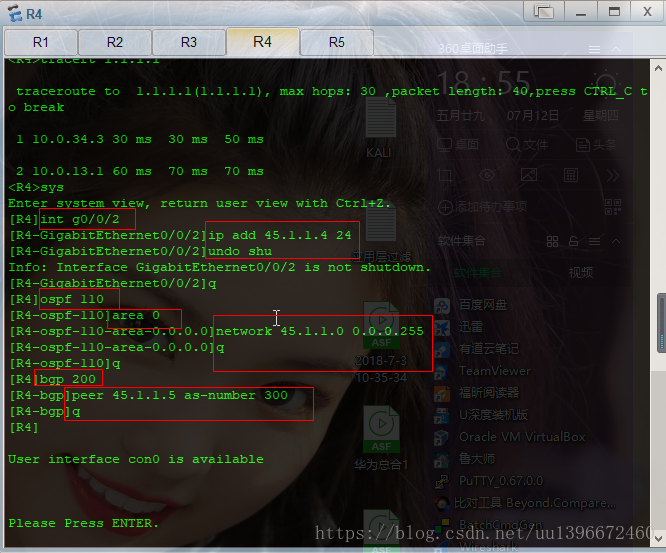Click the 过滤 desktop document file icon
The height and width of the screenshot is (553, 666).
381,234
